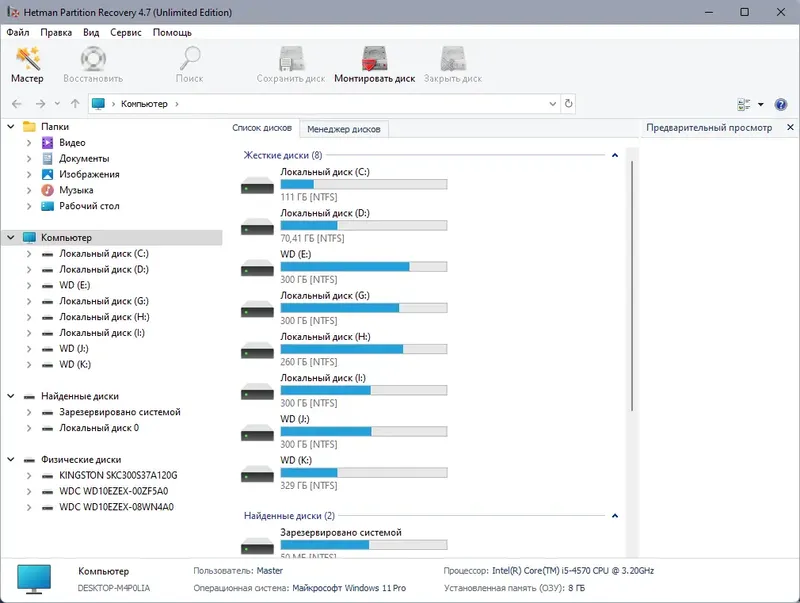Select Локальный диск (H:) drive icon in list
The height and width of the screenshot is (603, 800).
[x=257, y=350]
